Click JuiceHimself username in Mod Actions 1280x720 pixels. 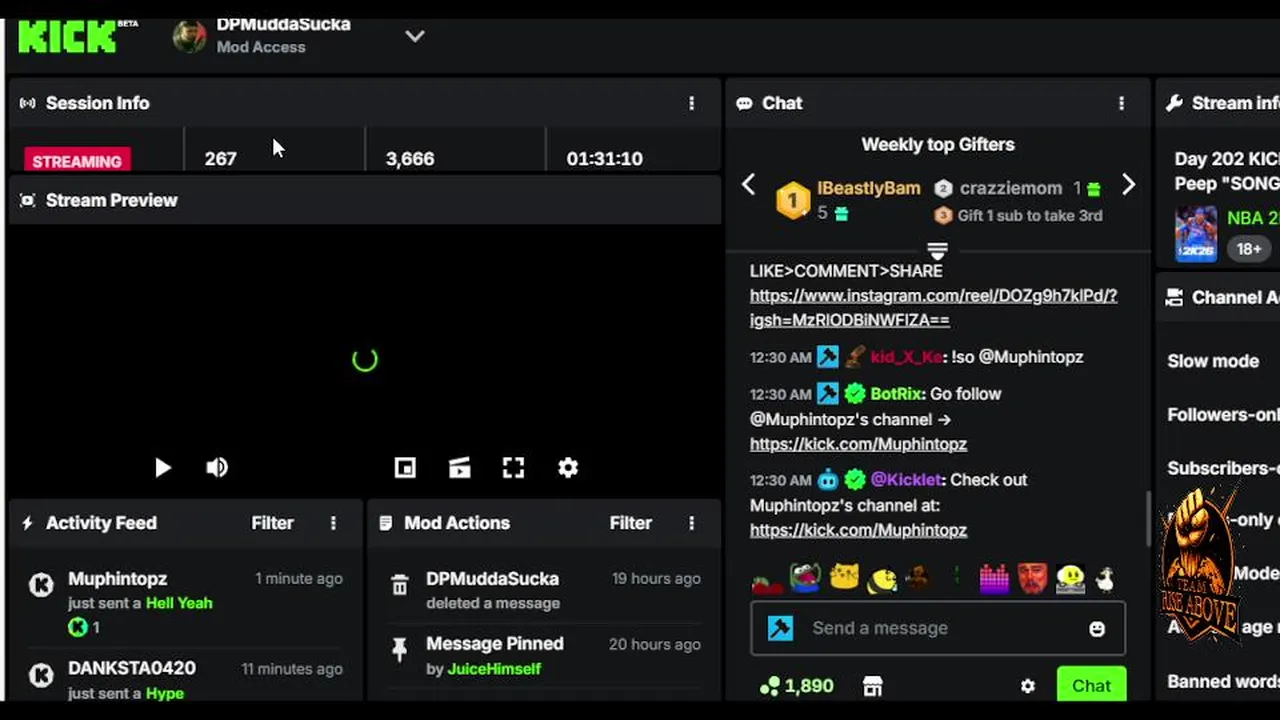point(494,669)
